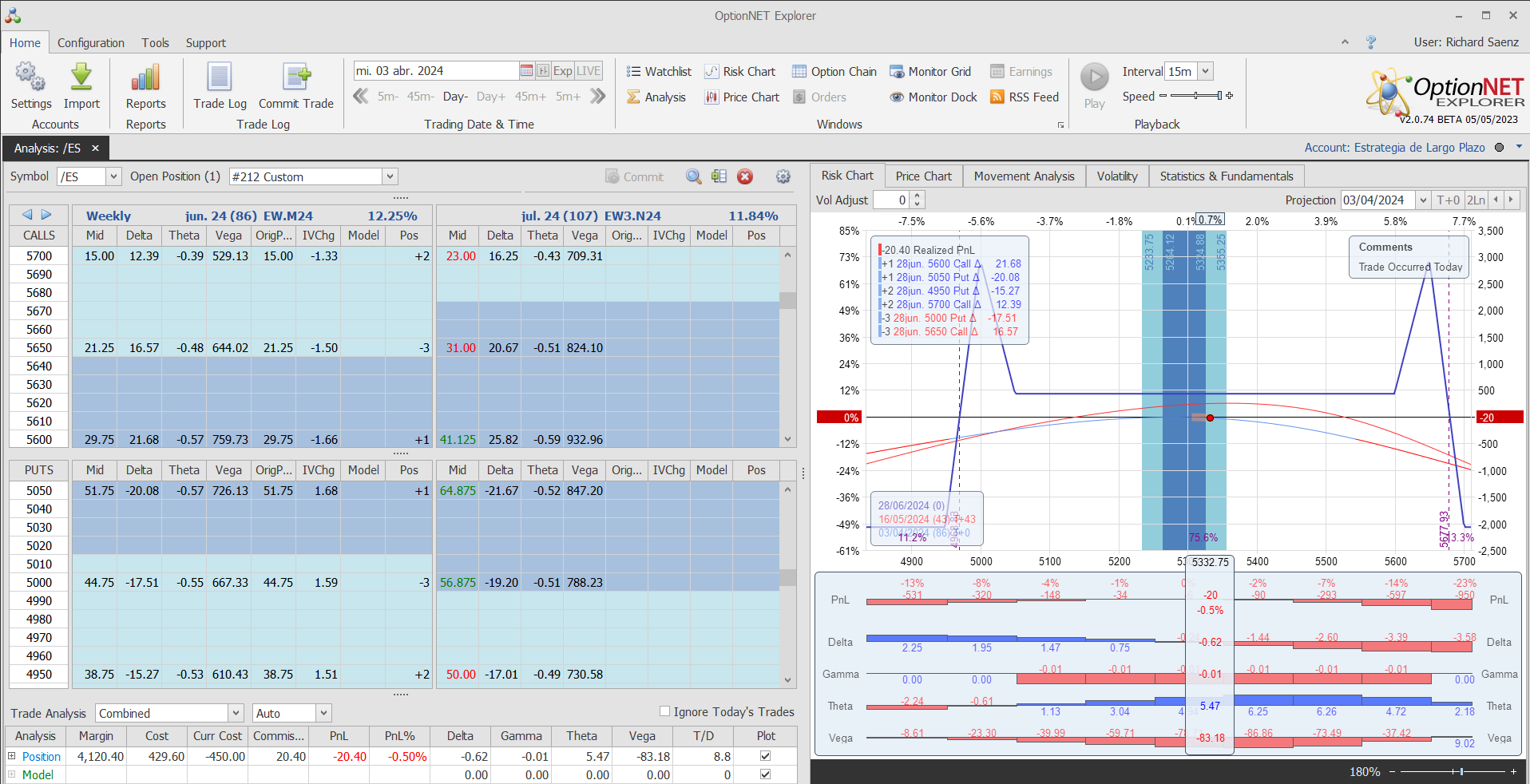Screen dimensions: 1530x784
Task: Open the Settings gear in Accounts
Action: tap(30, 78)
